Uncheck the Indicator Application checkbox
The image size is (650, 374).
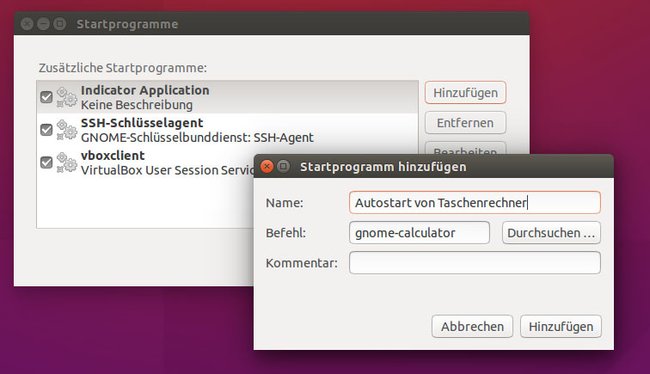click(46, 97)
